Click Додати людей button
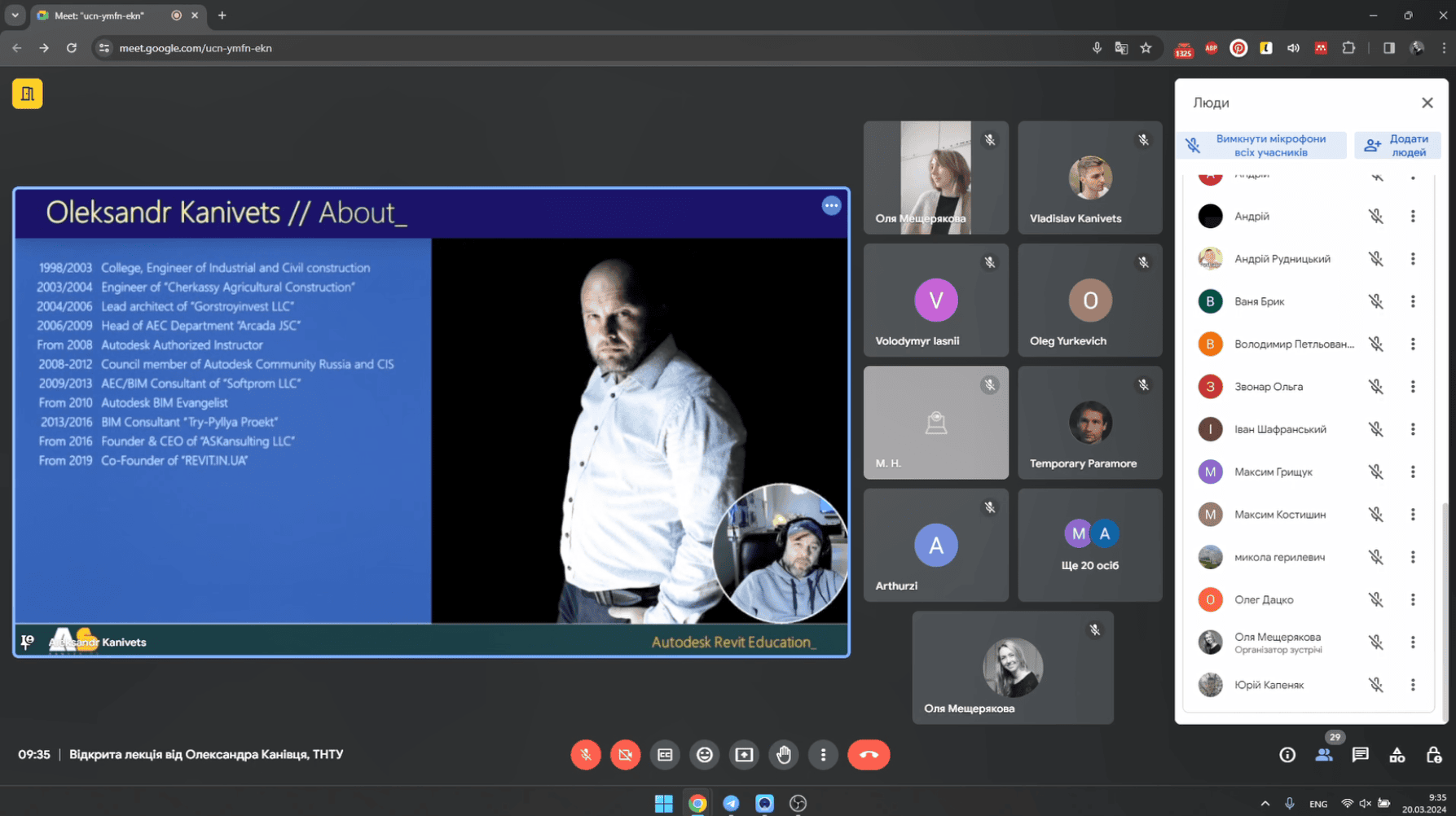The height and width of the screenshot is (816, 1456). click(x=1397, y=146)
